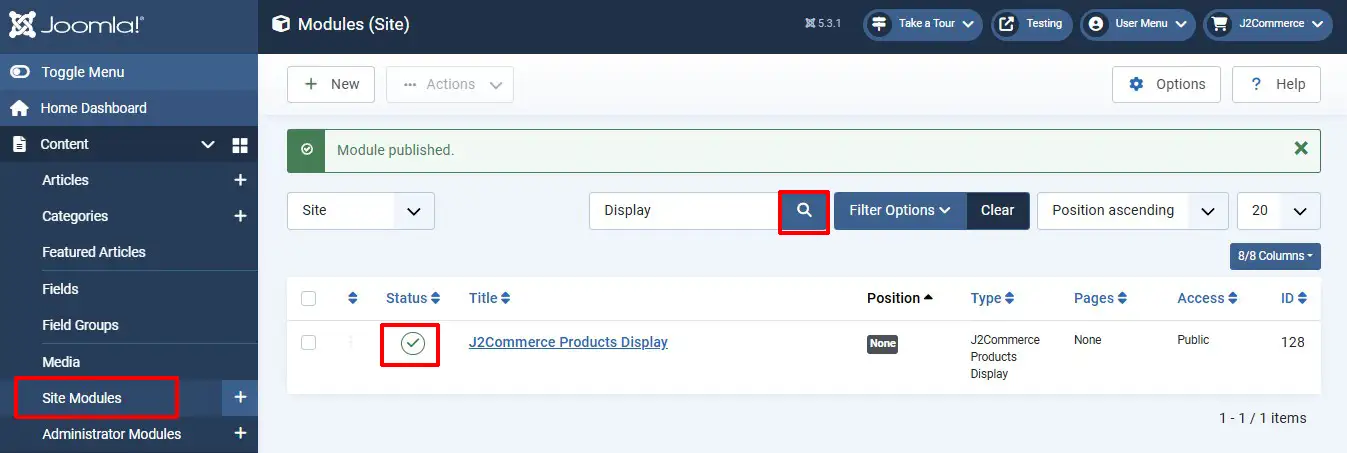The width and height of the screenshot is (1347, 453).
Task: Sort by Pages column
Action: point(1101,298)
